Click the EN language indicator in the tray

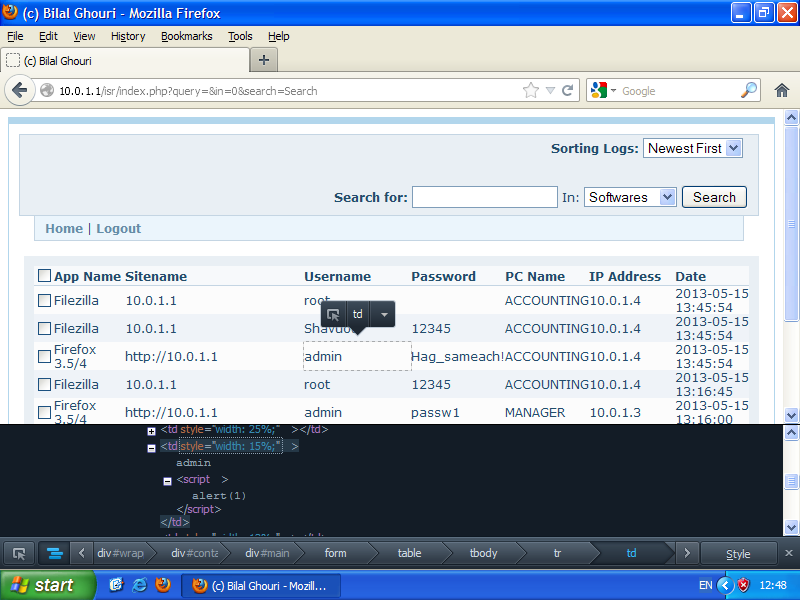pyautogui.click(x=706, y=585)
